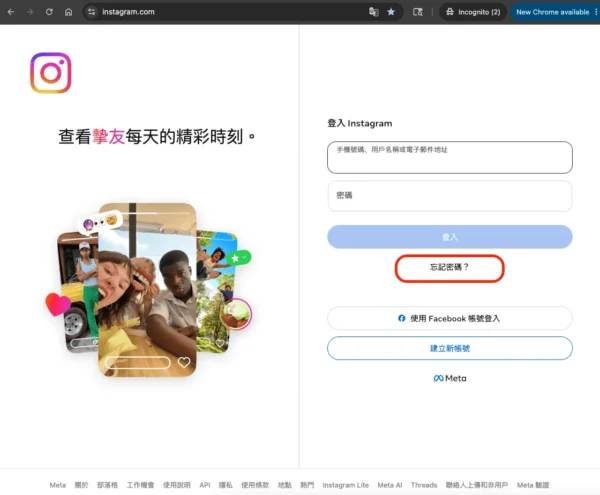600x495 pixels.
Task: Open site information icon in address bar
Action: [x=91, y=12]
